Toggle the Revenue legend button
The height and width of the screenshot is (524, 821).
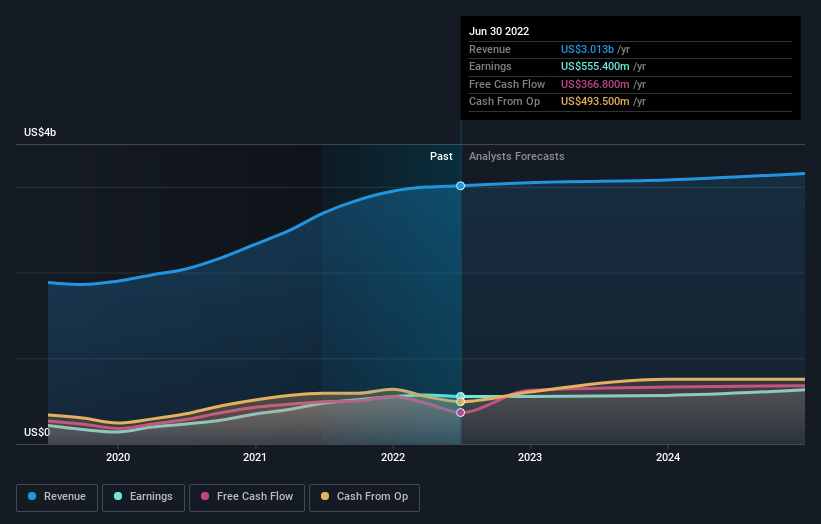point(57,497)
